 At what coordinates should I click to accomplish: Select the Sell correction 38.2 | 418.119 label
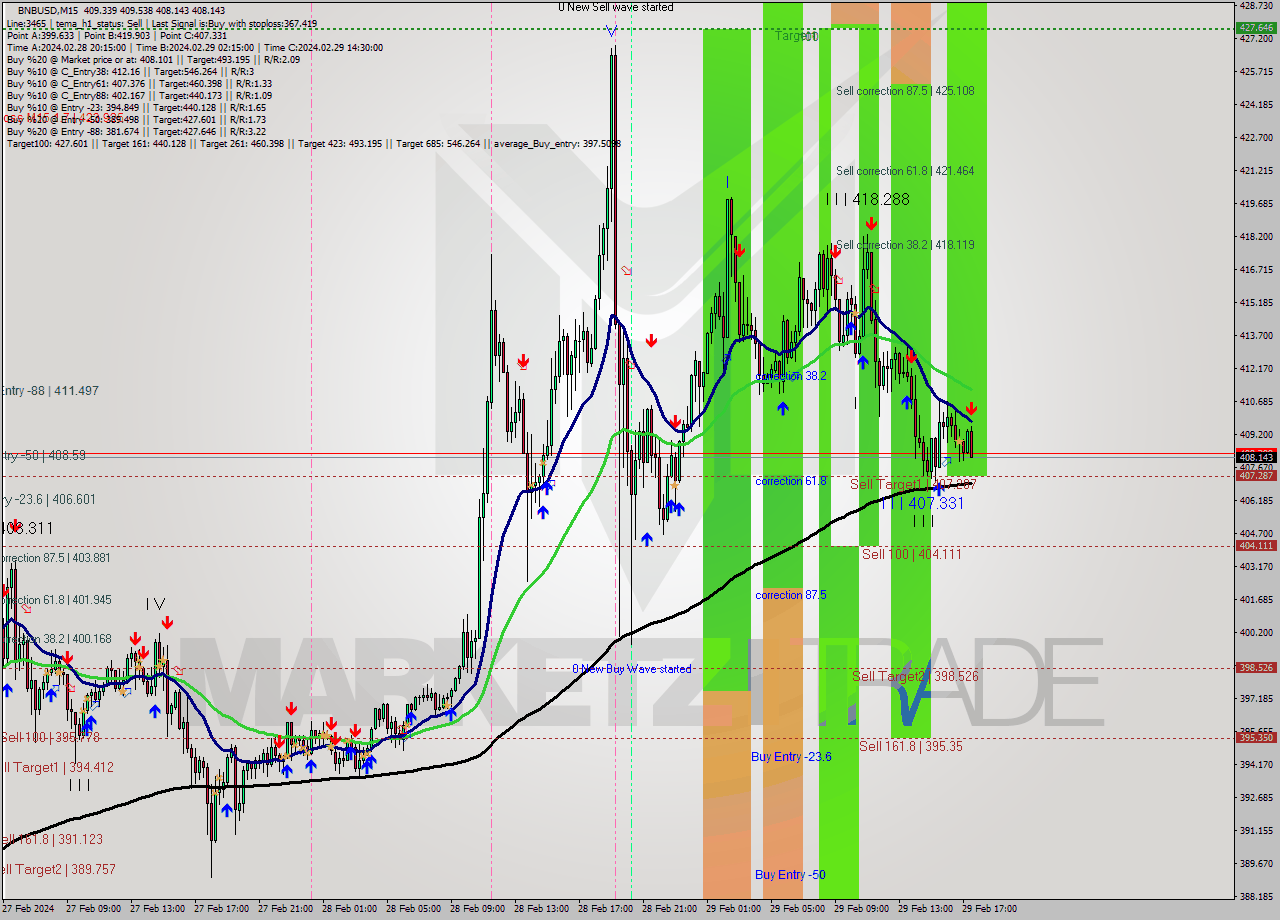click(x=905, y=245)
